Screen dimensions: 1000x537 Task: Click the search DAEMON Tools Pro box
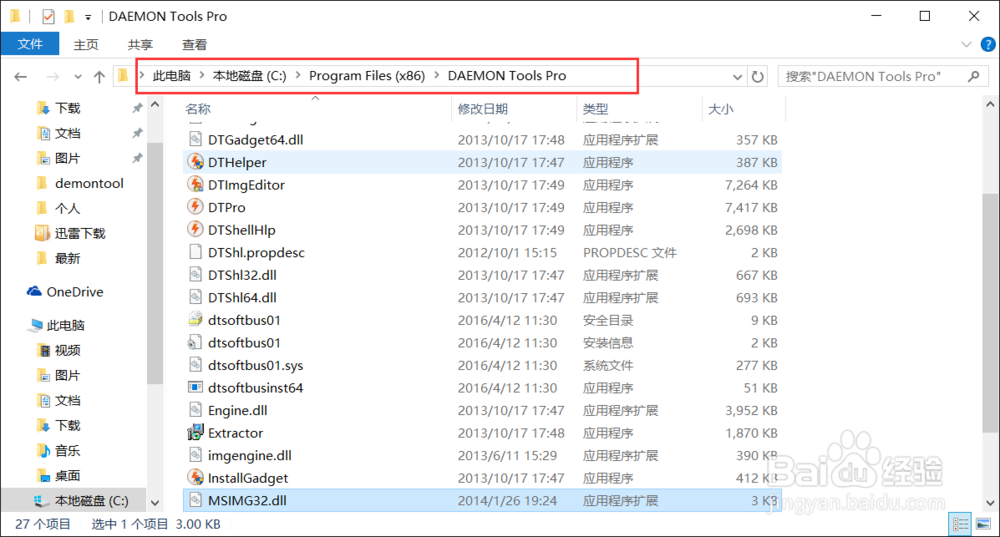(x=883, y=77)
